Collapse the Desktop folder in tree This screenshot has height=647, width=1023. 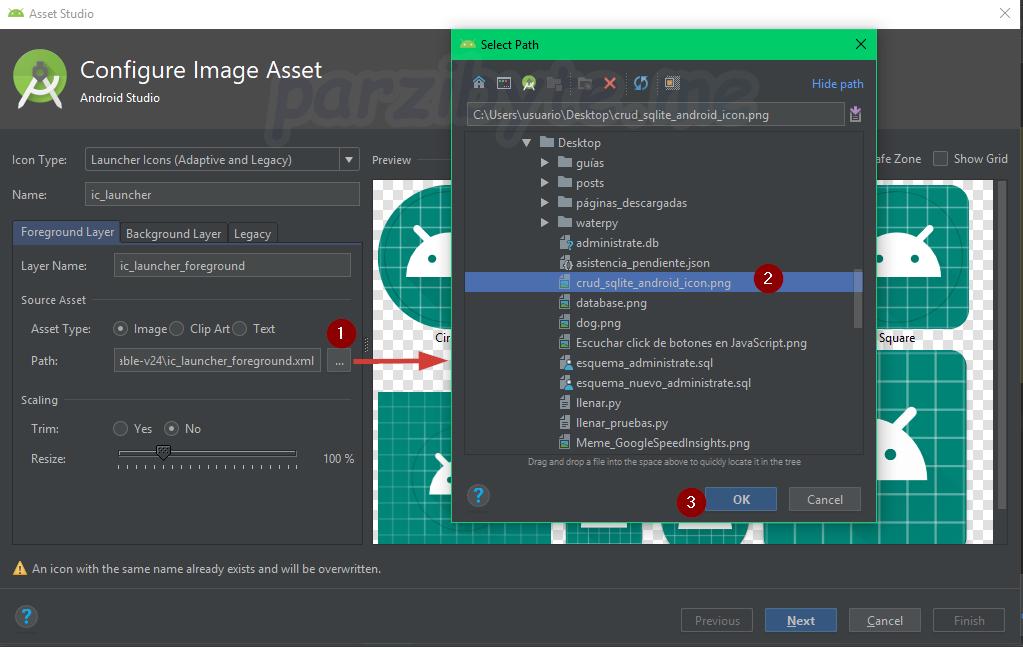click(525, 143)
